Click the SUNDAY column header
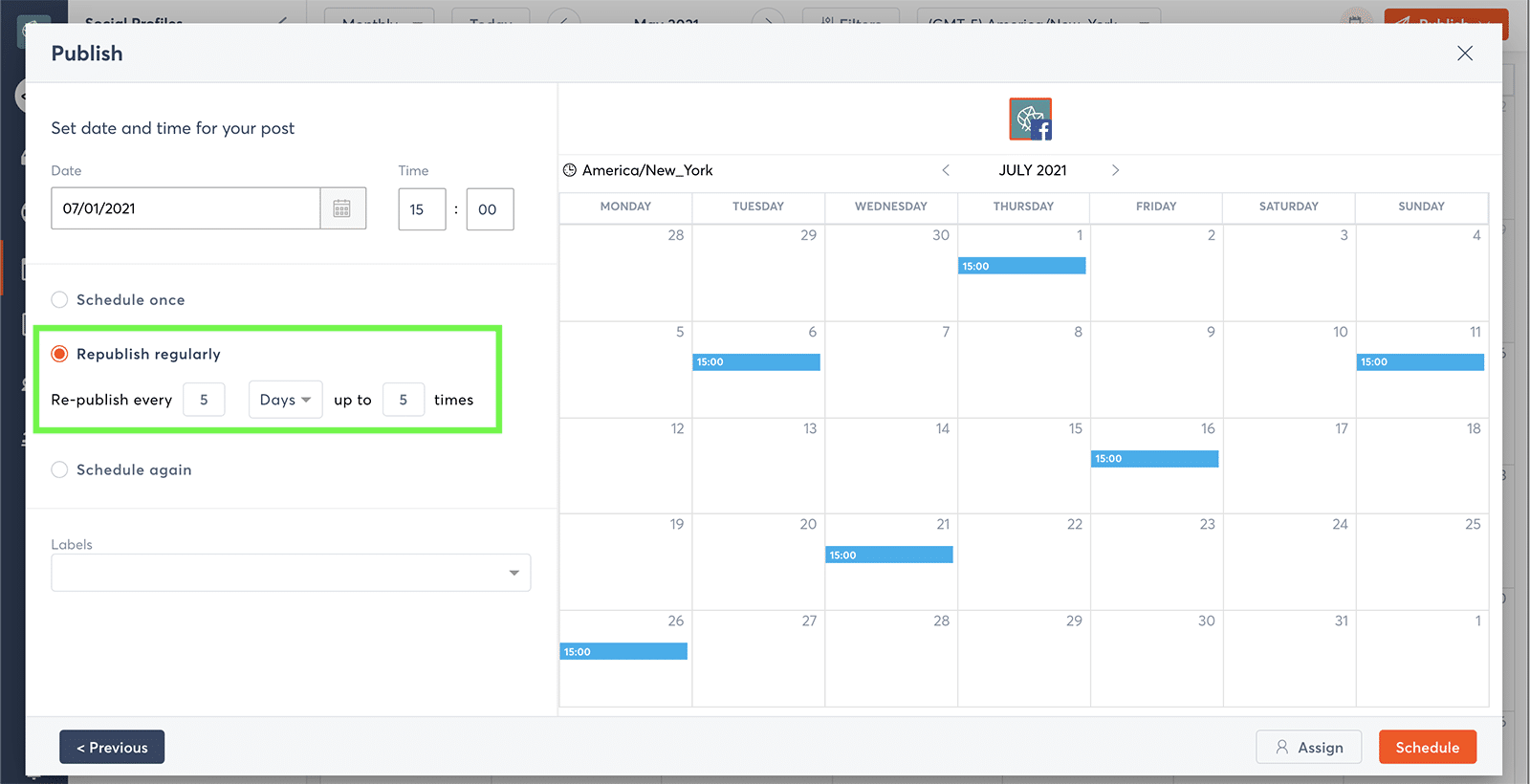The image size is (1530, 784). [1421, 207]
